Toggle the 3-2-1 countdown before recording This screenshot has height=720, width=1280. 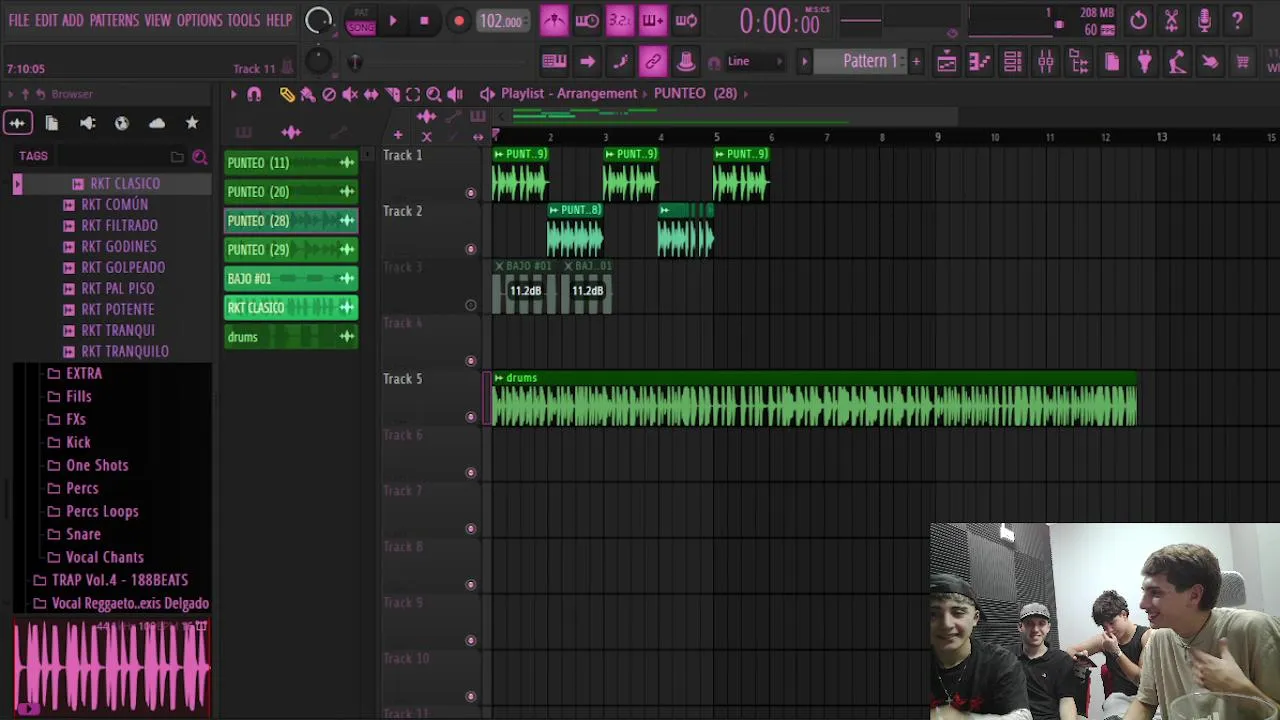(620, 20)
